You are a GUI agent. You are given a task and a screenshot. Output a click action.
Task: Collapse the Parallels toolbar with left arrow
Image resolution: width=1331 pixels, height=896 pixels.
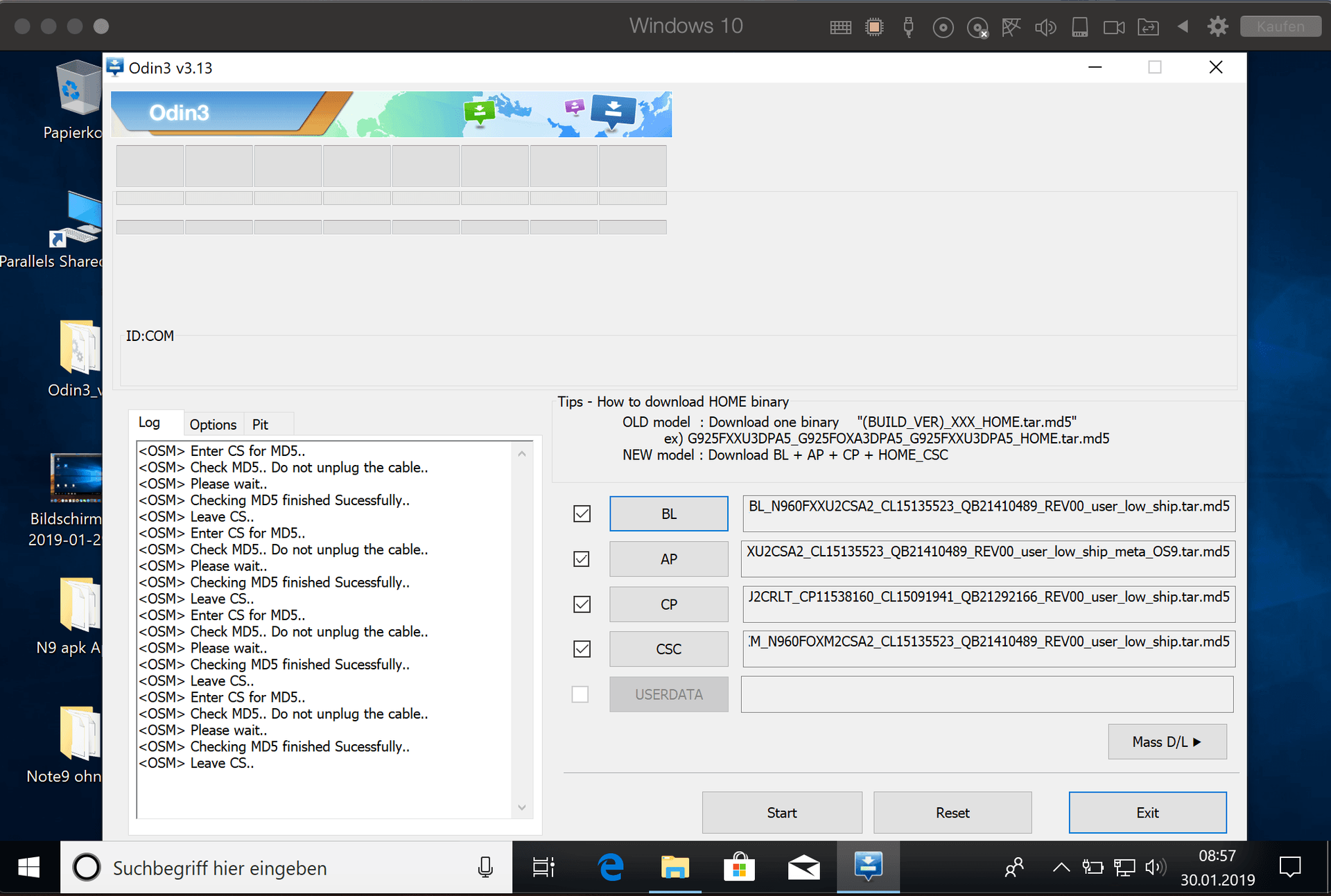click(x=1183, y=26)
